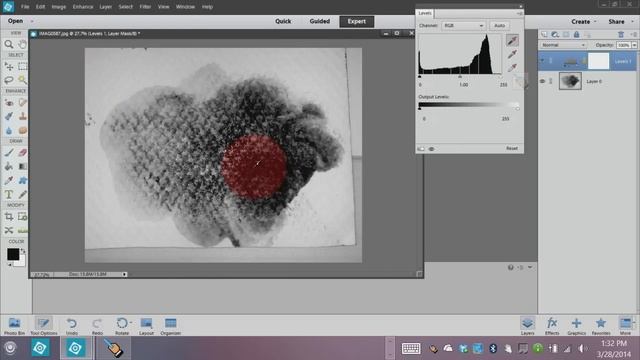Open the Filter menu
The width and height of the screenshot is (640, 360).
tap(145, 7)
